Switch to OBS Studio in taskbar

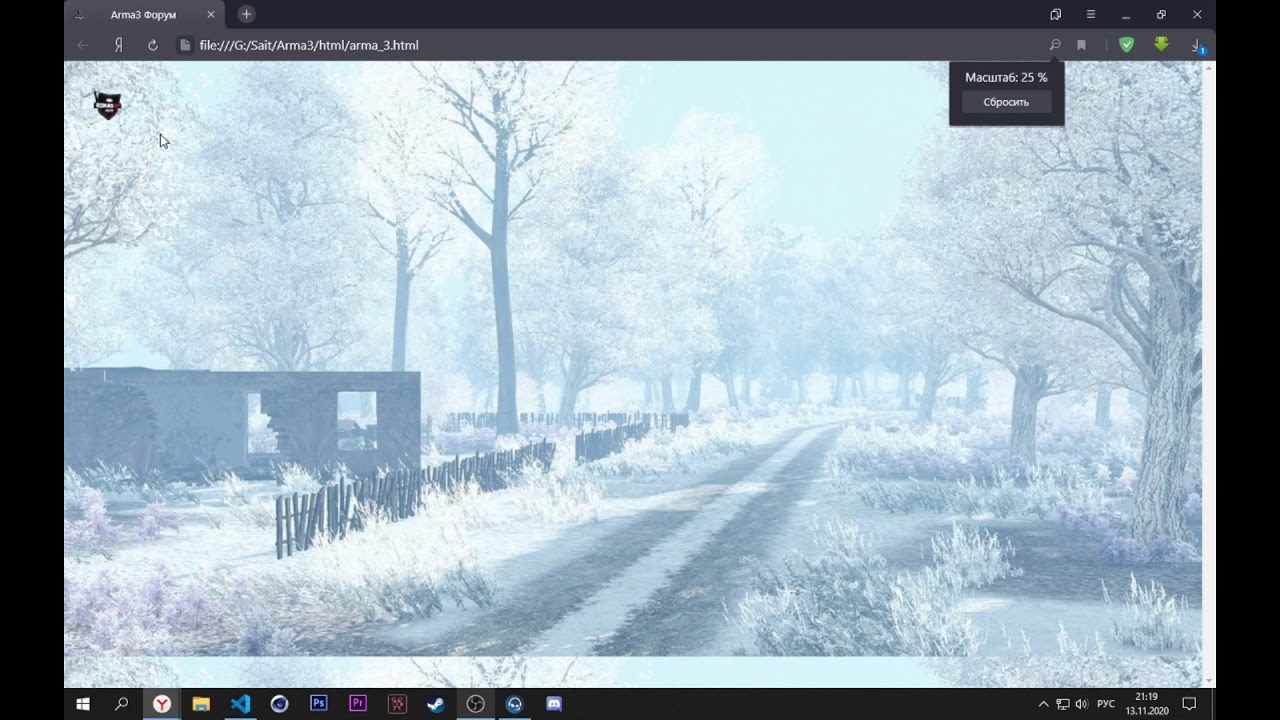pos(476,704)
